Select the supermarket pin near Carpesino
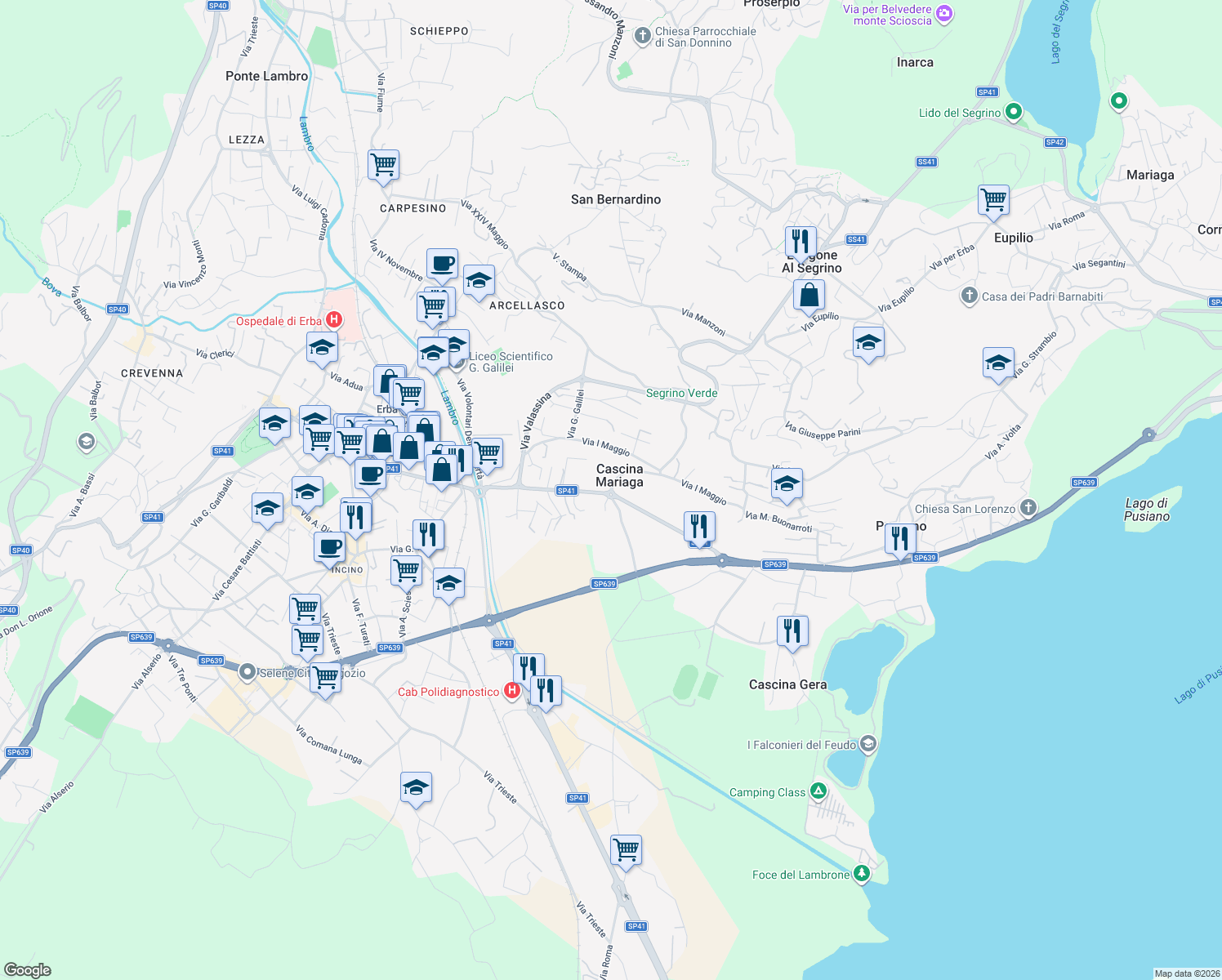The height and width of the screenshot is (980, 1222). [384, 166]
